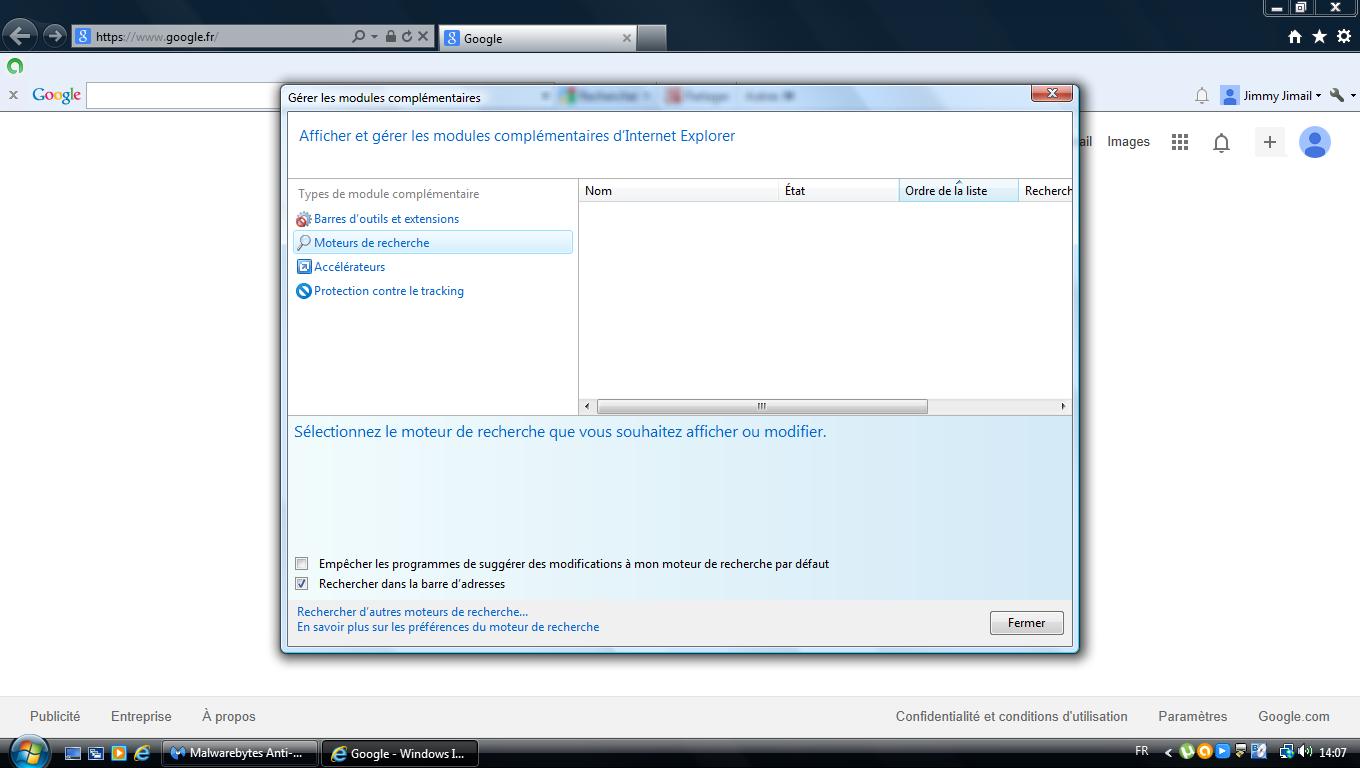Screen dimensions: 1360x768
Task: Click the Show Desktop quick launch icon
Action: 73,753
